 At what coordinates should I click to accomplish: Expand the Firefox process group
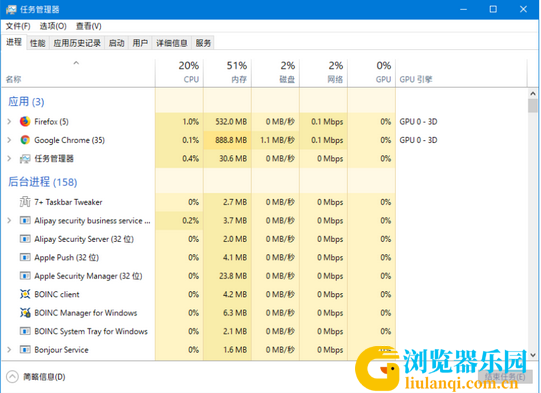point(9,121)
